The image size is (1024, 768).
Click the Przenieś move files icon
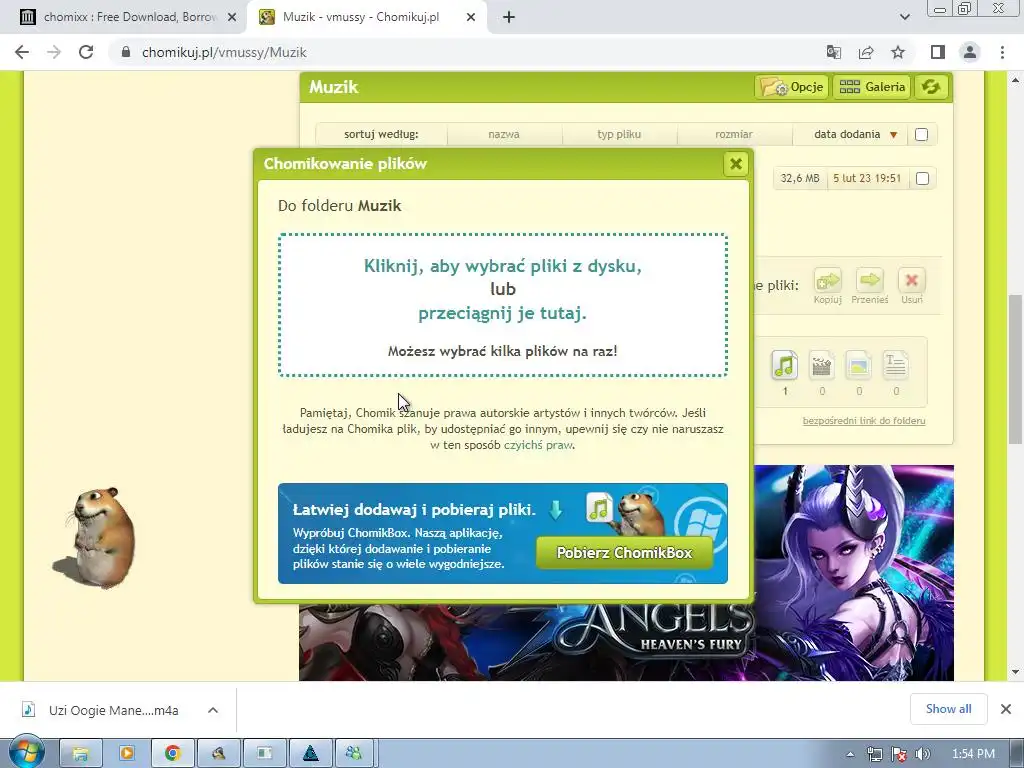coord(870,285)
